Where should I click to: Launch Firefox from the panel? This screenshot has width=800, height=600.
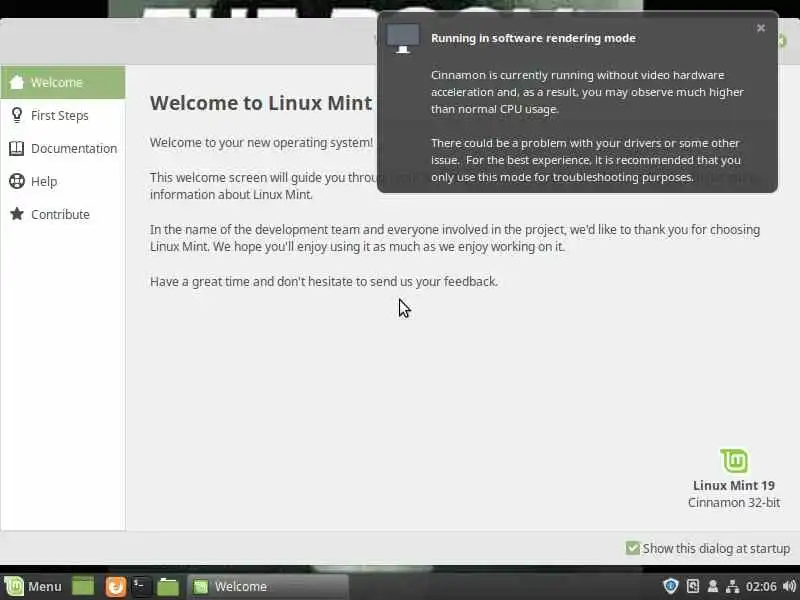tap(115, 586)
